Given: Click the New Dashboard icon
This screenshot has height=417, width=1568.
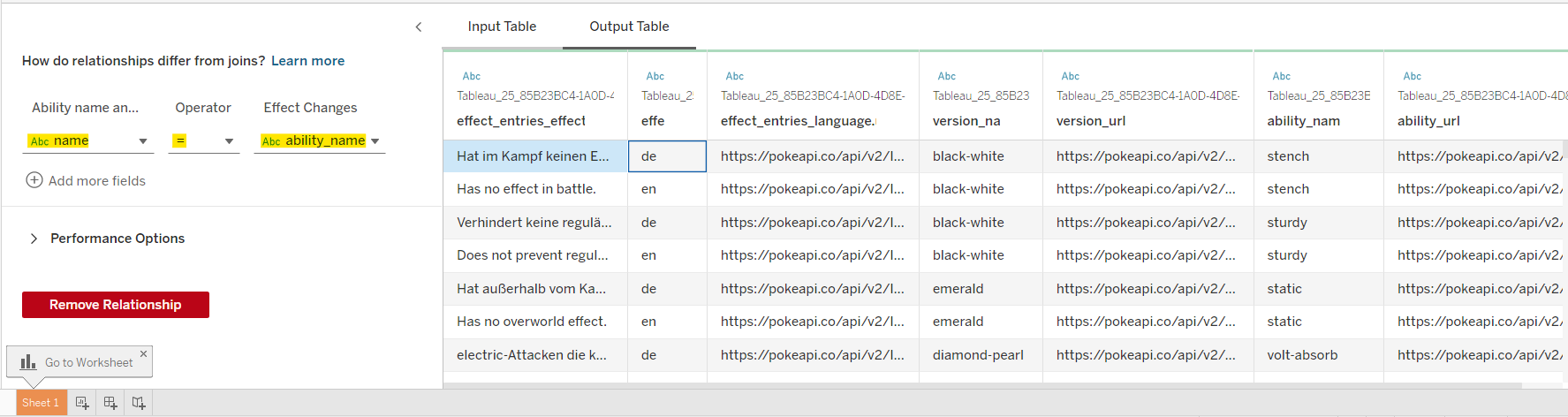Looking at the screenshot, I should tap(110, 403).
